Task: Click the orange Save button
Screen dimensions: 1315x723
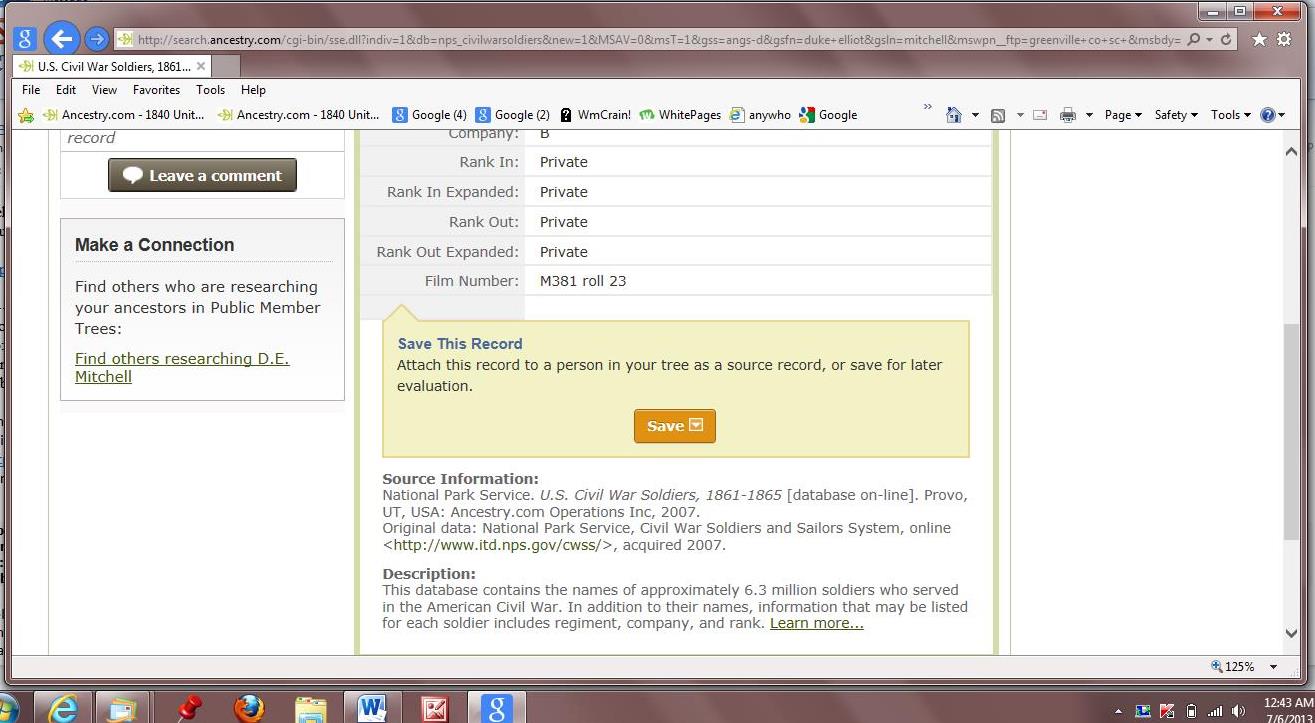Action: pyautogui.click(x=675, y=426)
